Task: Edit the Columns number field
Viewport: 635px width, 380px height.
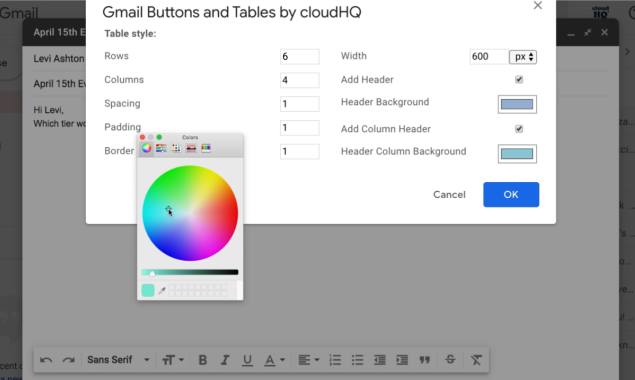Action: tap(299, 80)
